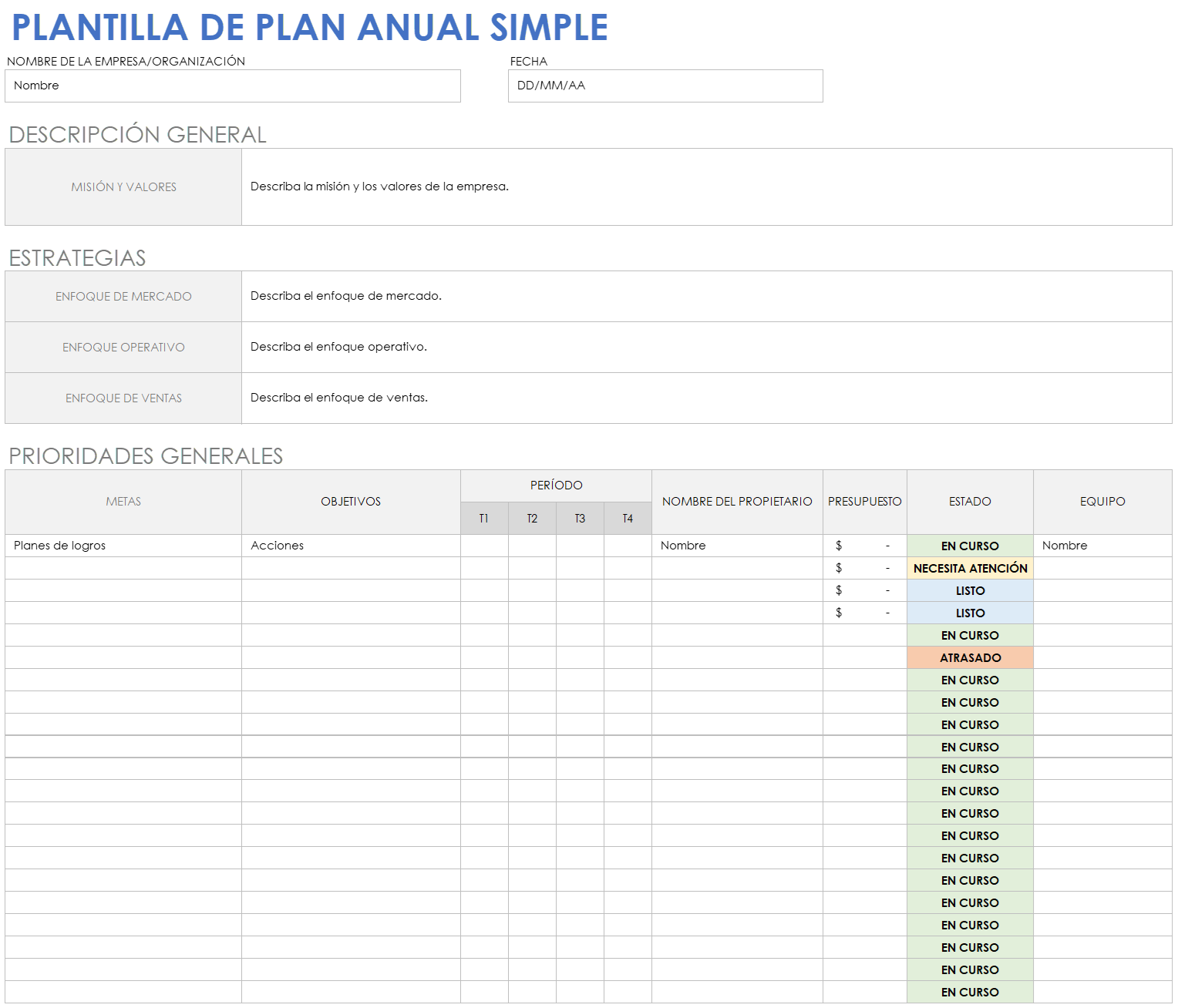Click the PRESUPUESTO column header
This screenshot has height=1008, width=1178.
coord(864,502)
